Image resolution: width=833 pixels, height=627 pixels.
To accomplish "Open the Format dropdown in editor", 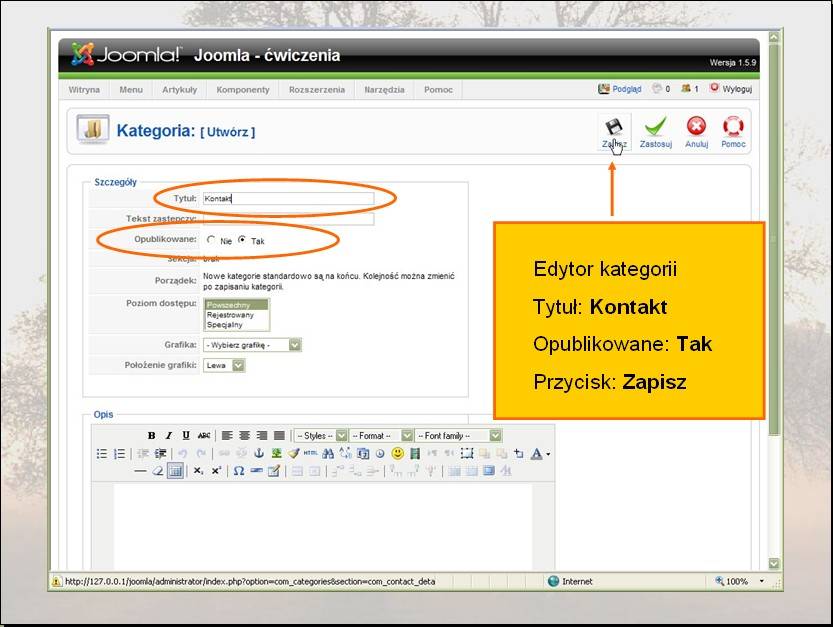I will click(x=380, y=436).
